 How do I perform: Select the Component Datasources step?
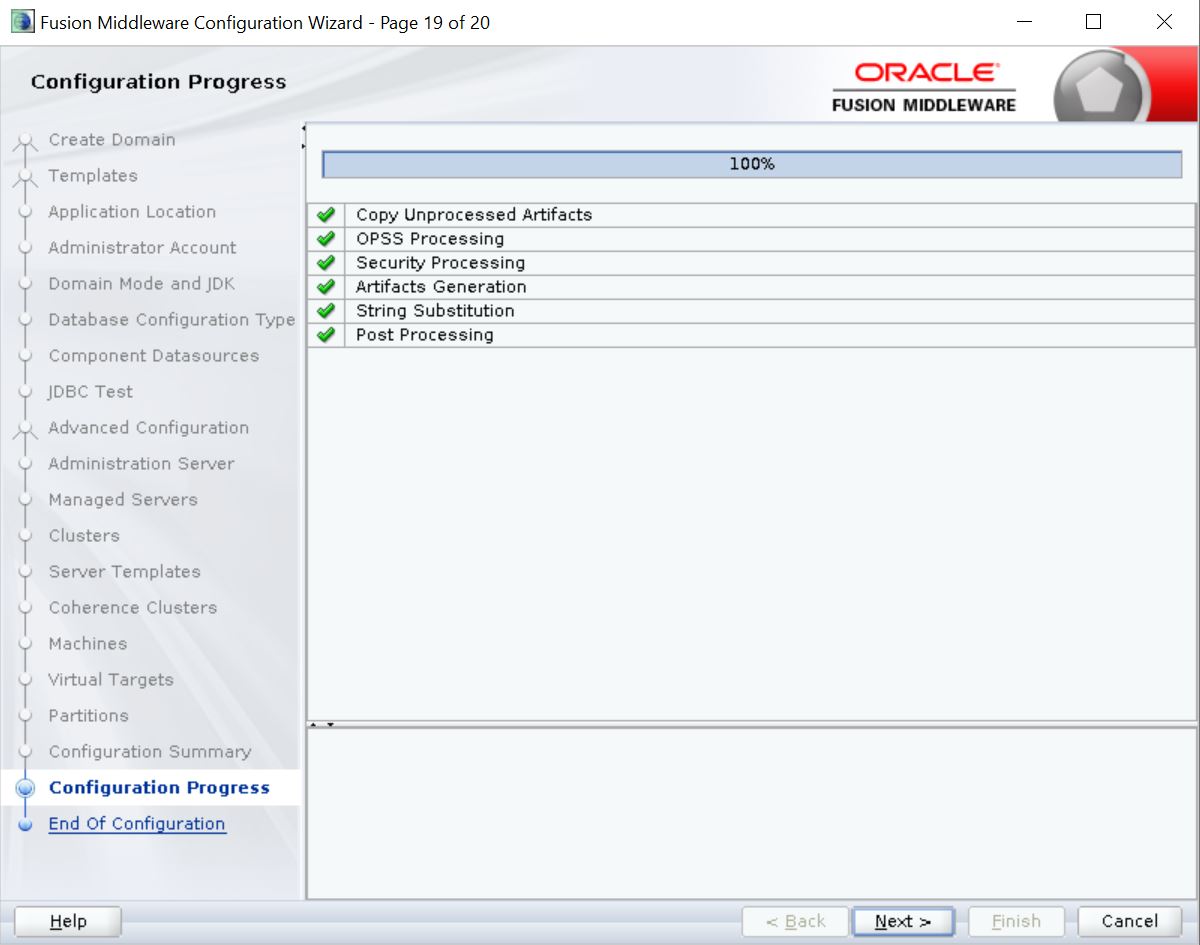coord(154,356)
